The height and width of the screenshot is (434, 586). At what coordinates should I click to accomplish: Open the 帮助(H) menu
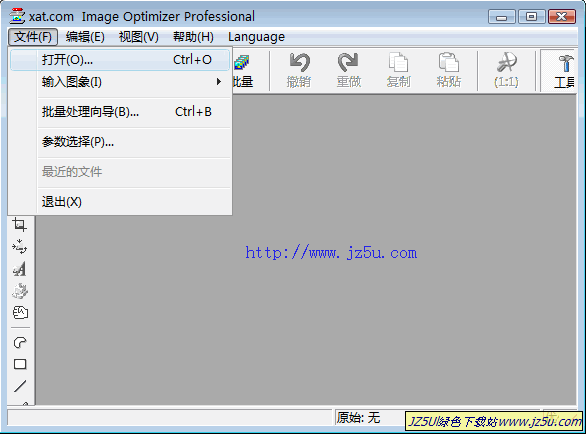tap(193, 37)
